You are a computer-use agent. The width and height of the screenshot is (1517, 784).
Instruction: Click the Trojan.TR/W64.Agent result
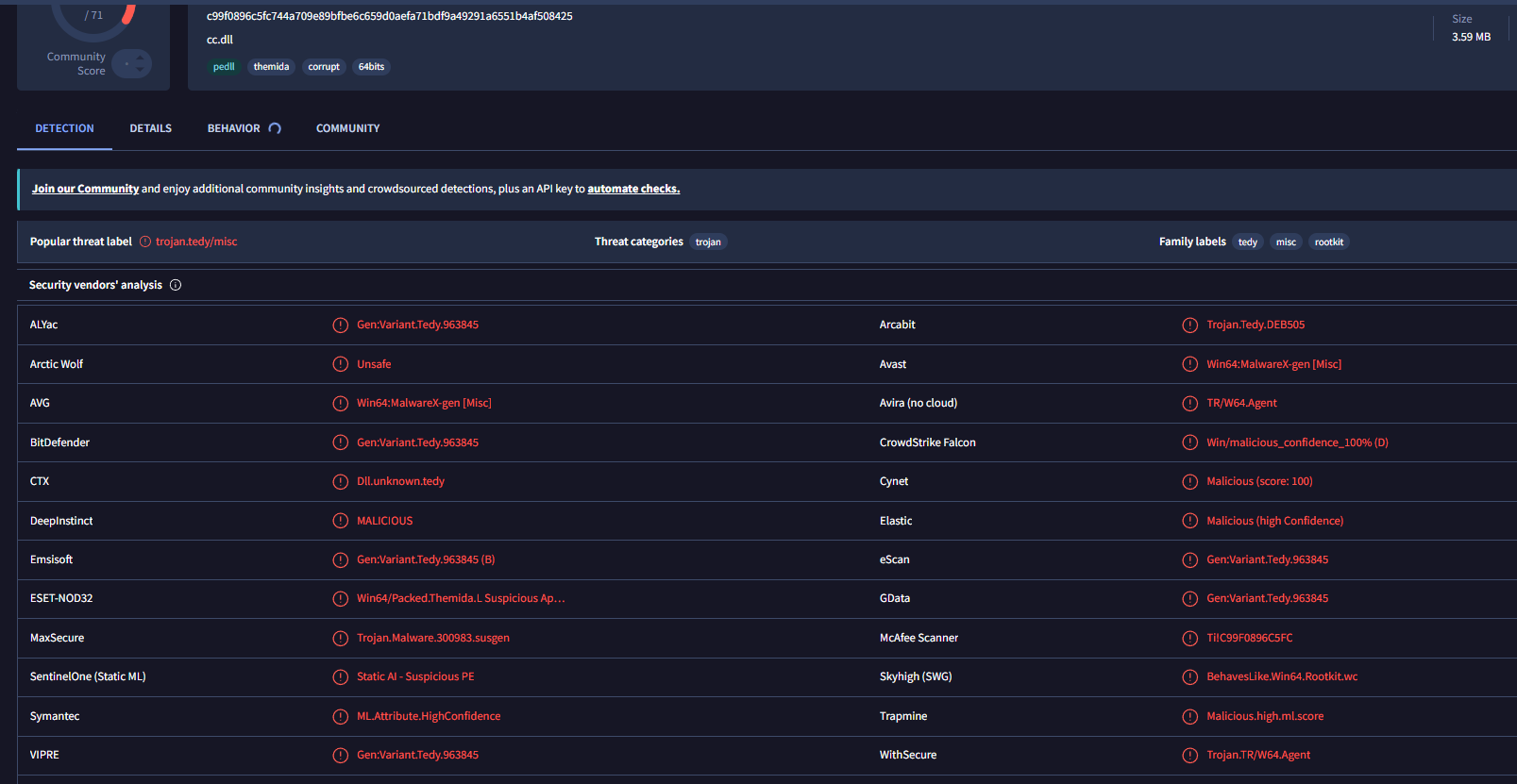pos(1258,755)
